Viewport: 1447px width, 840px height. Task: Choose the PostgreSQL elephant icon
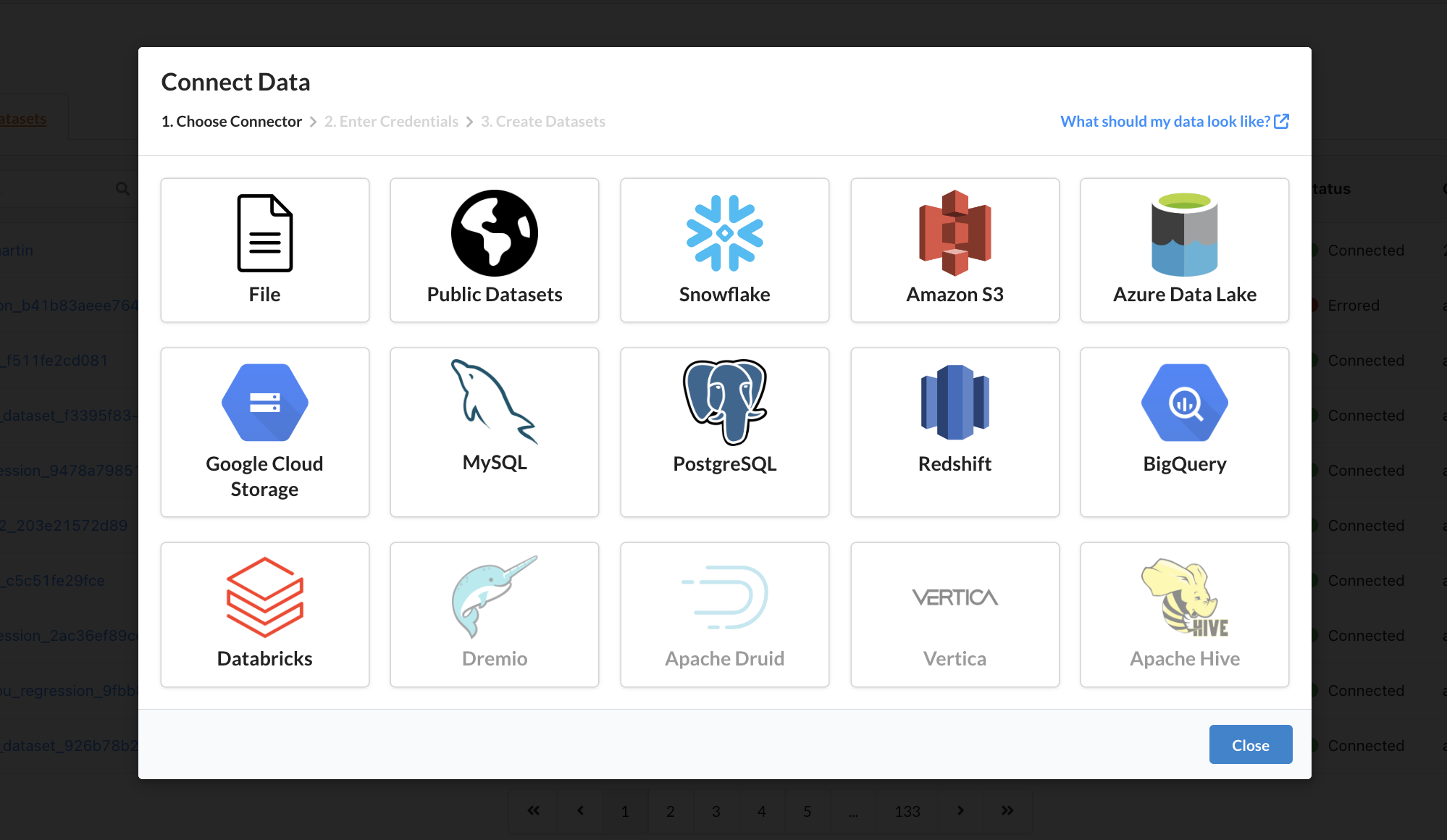725,403
